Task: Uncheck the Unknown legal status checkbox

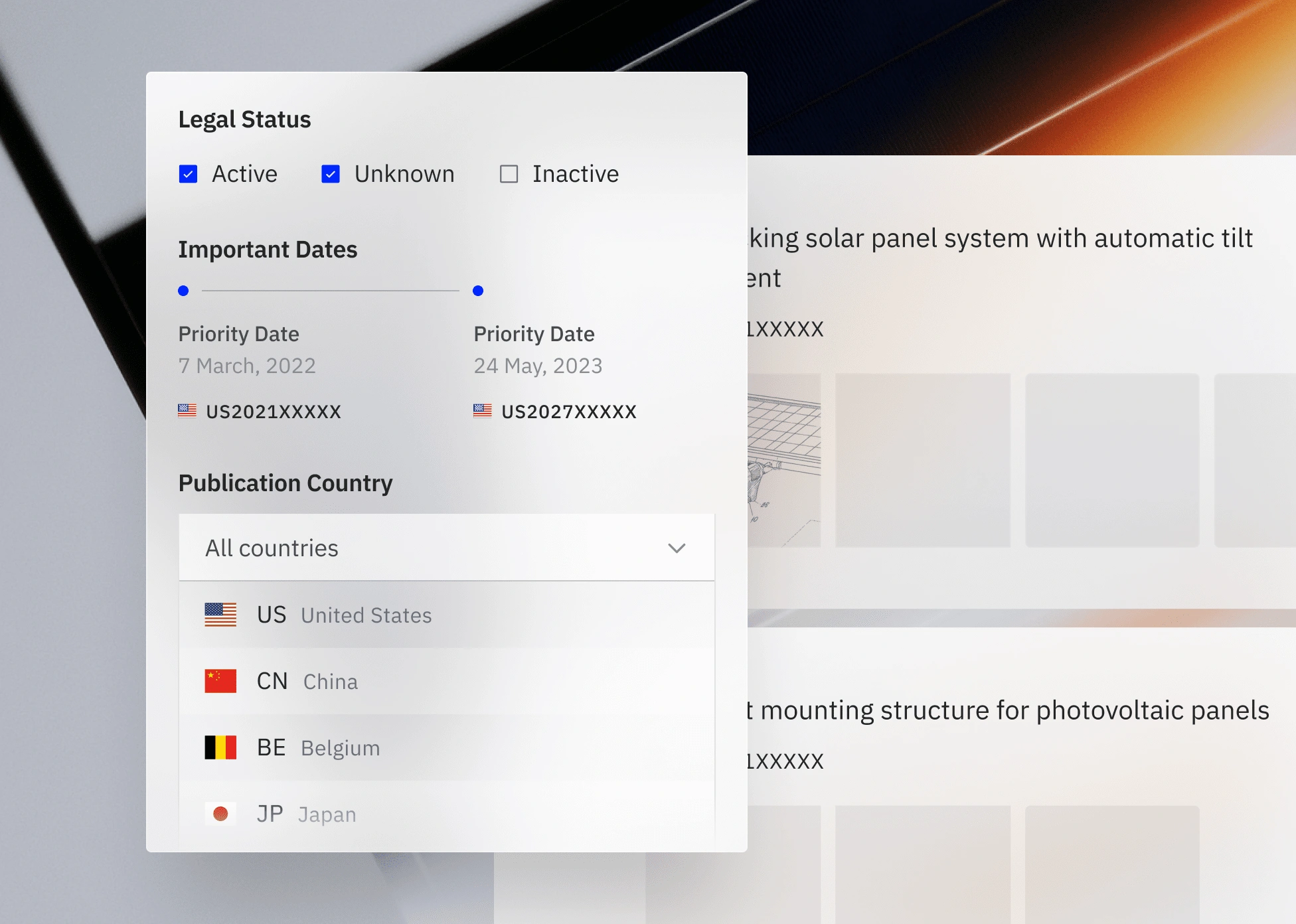Action: click(331, 174)
